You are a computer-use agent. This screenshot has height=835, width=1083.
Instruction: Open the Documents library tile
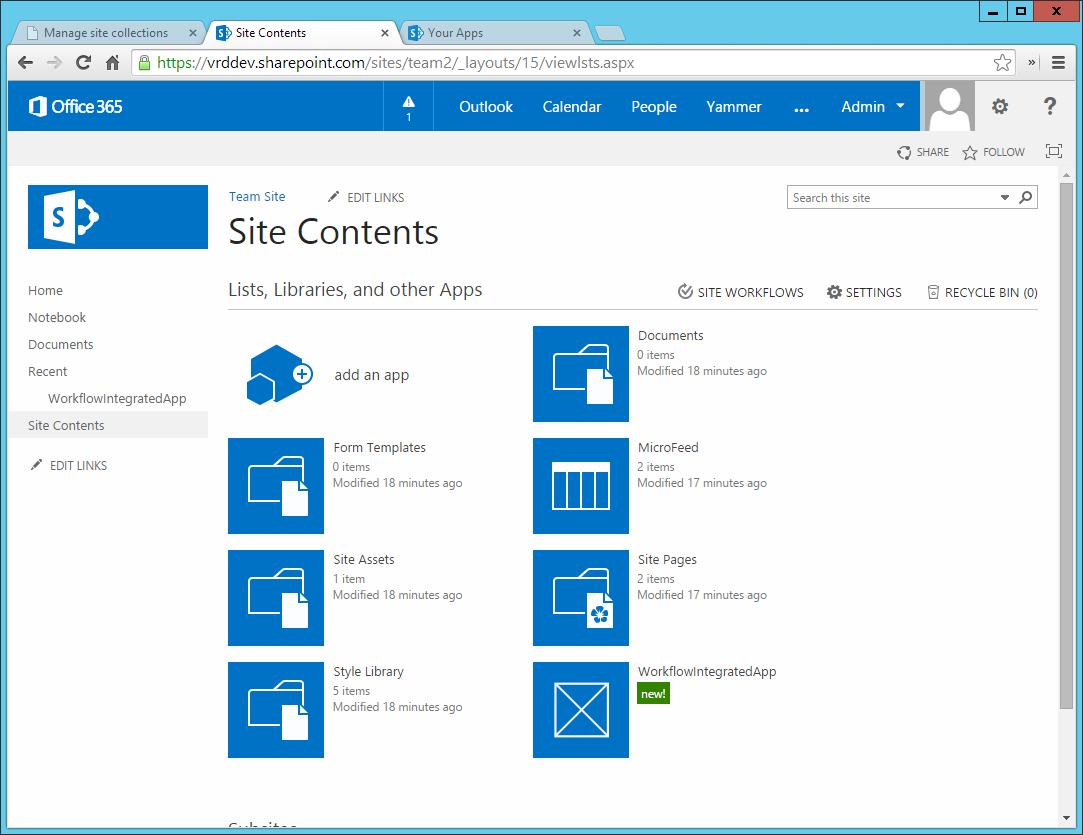581,374
